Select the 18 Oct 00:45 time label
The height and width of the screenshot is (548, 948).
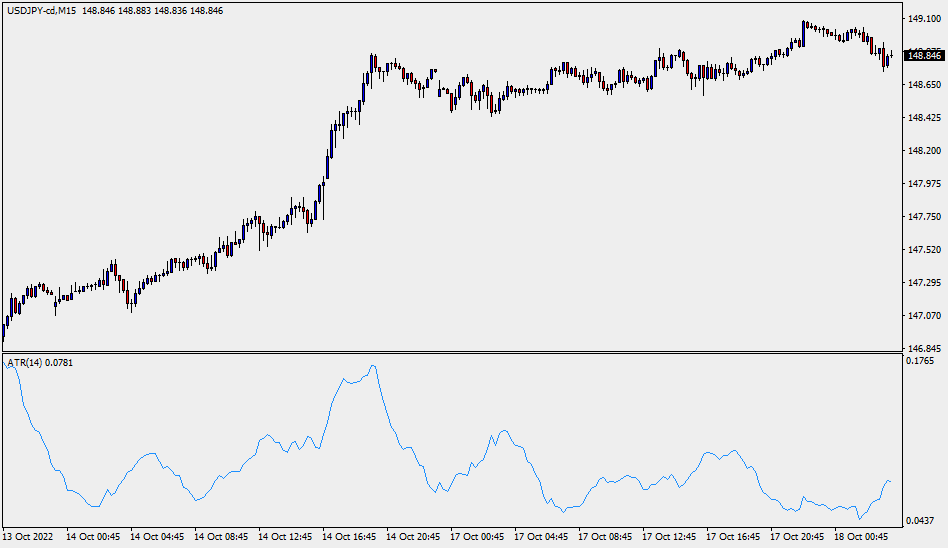[x=862, y=537]
